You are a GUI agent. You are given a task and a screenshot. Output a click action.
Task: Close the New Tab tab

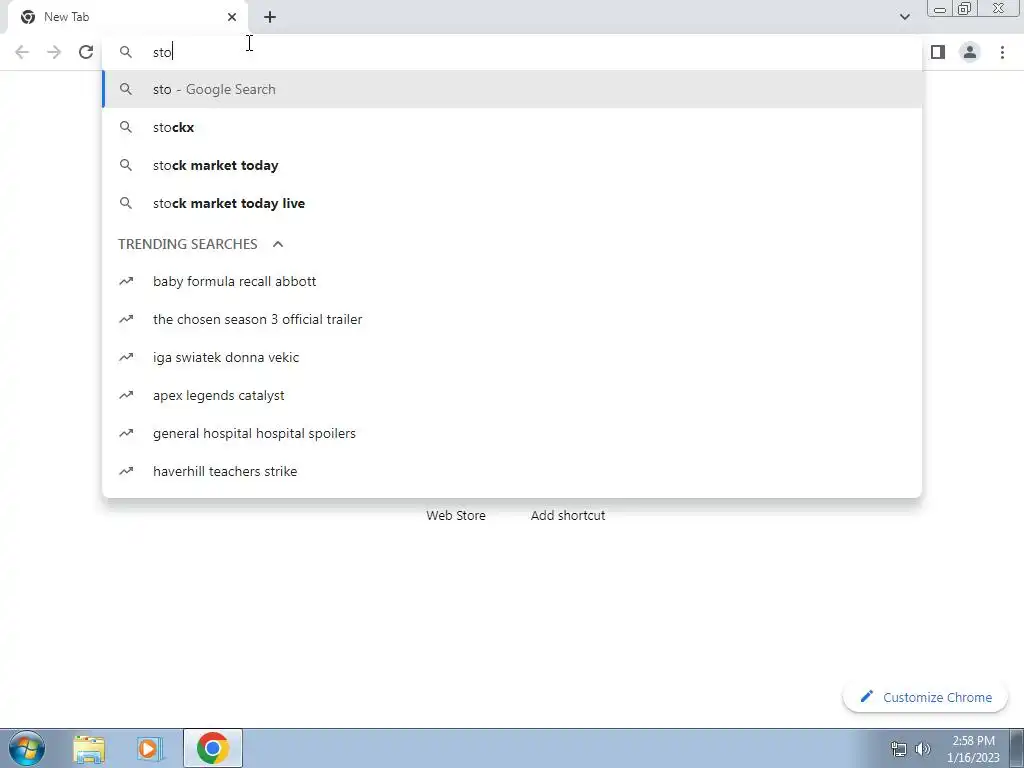pyautogui.click(x=232, y=17)
